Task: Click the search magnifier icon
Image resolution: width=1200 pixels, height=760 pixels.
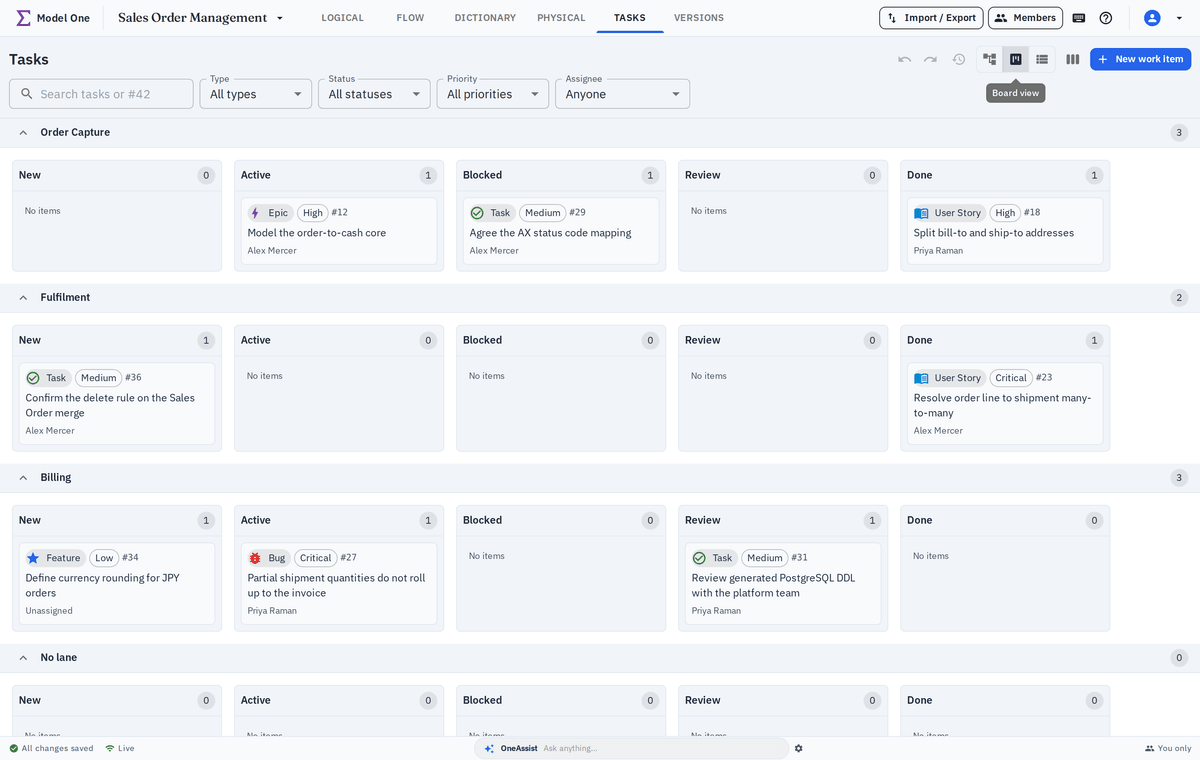Action: [25, 94]
